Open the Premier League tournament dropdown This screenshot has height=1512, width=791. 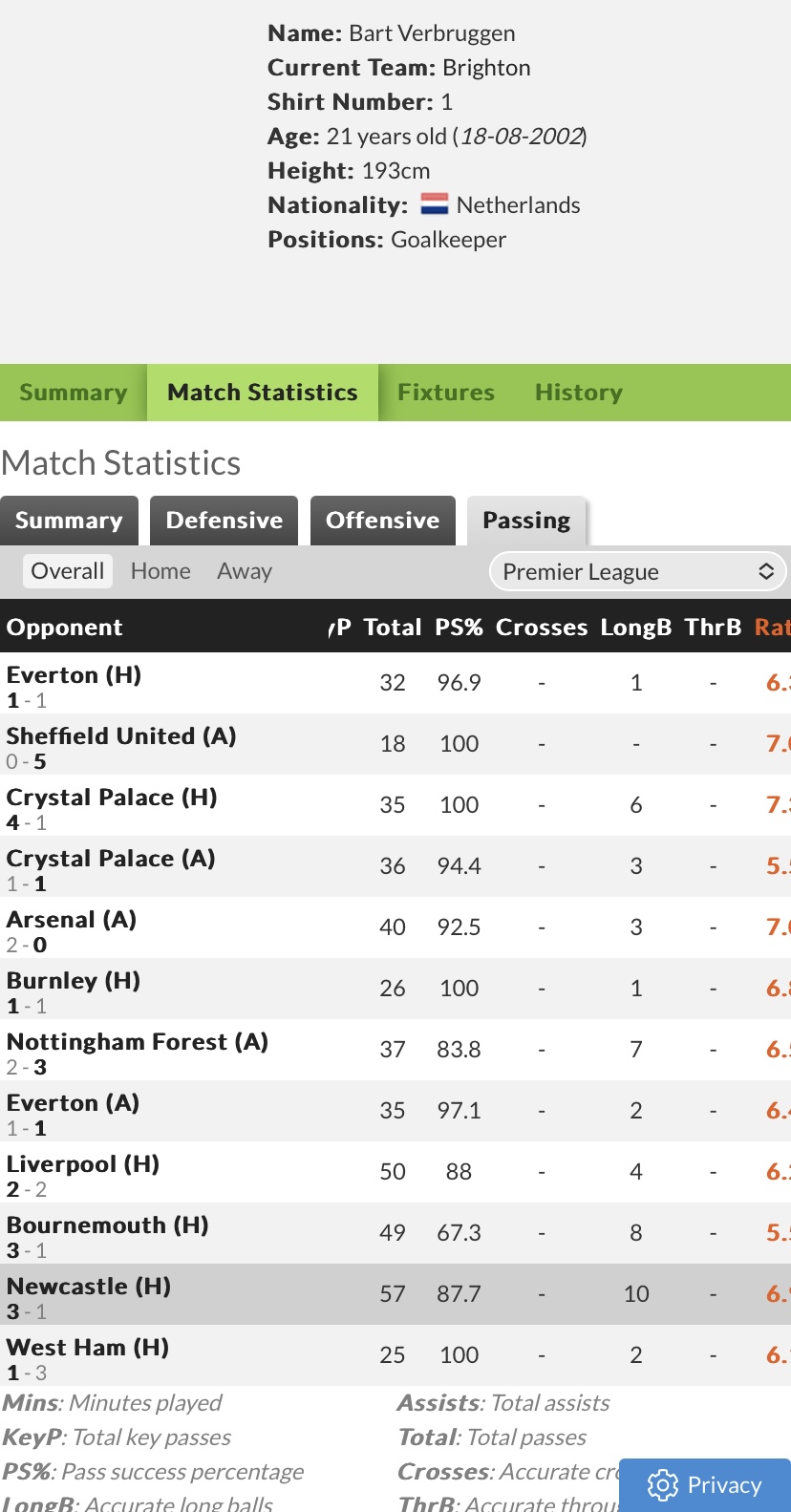click(638, 571)
